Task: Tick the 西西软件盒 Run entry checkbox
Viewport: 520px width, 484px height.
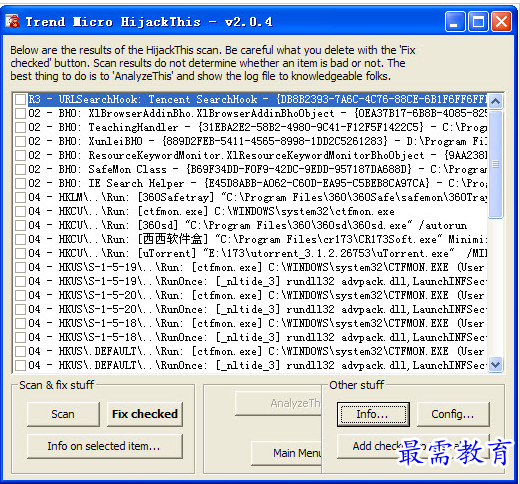Action: (x=21, y=239)
